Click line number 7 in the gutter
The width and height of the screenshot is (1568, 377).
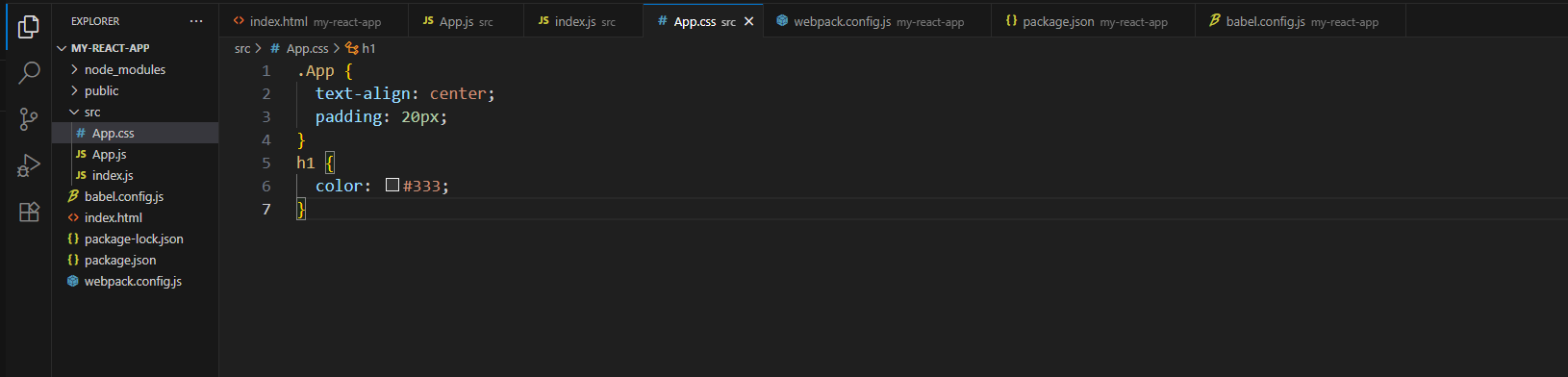[x=266, y=210]
